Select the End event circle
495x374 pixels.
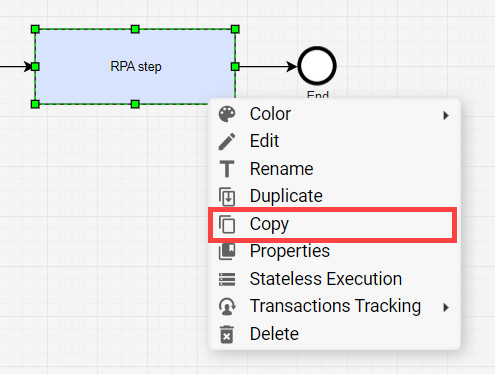pyautogui.click(x=317, y=66)
